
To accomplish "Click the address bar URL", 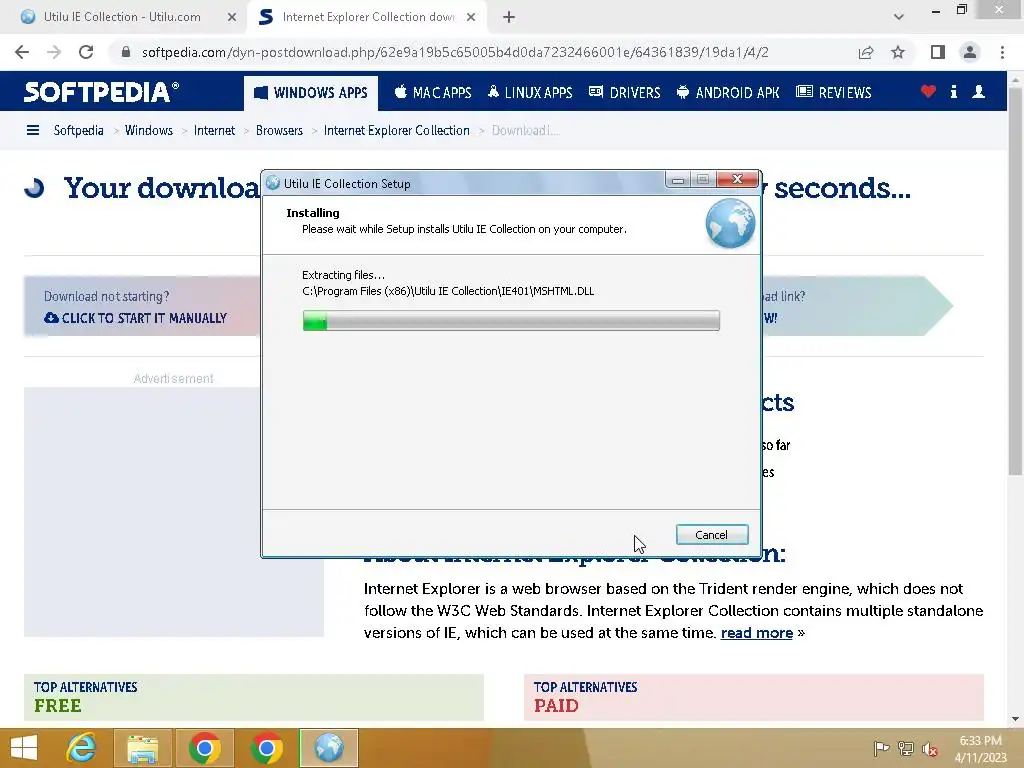I will point(455,52).
